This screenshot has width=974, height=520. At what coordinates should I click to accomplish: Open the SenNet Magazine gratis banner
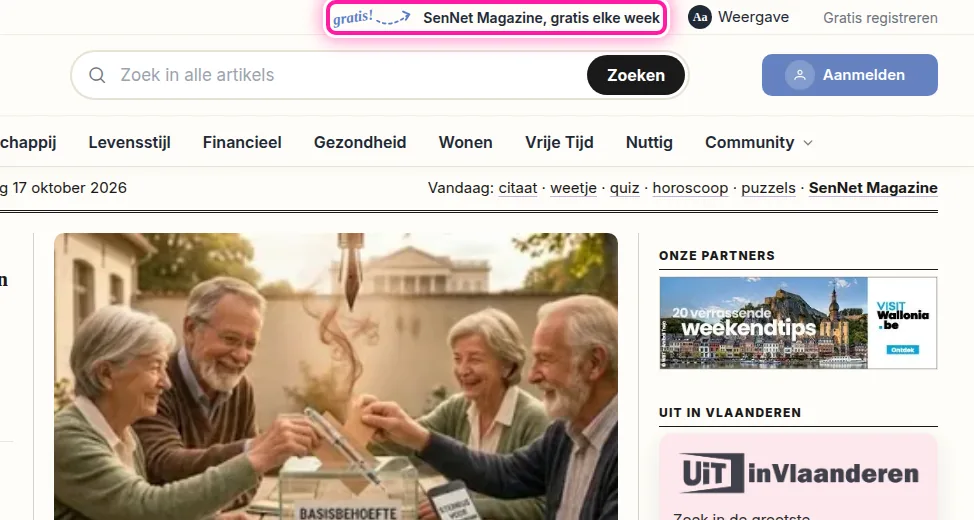(x=496, y=18)
